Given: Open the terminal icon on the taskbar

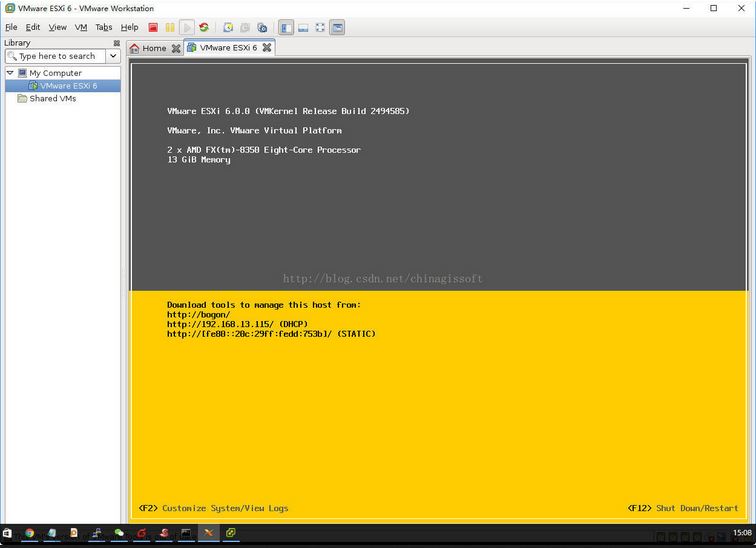Looking at the screenshot, I should 186,533.
